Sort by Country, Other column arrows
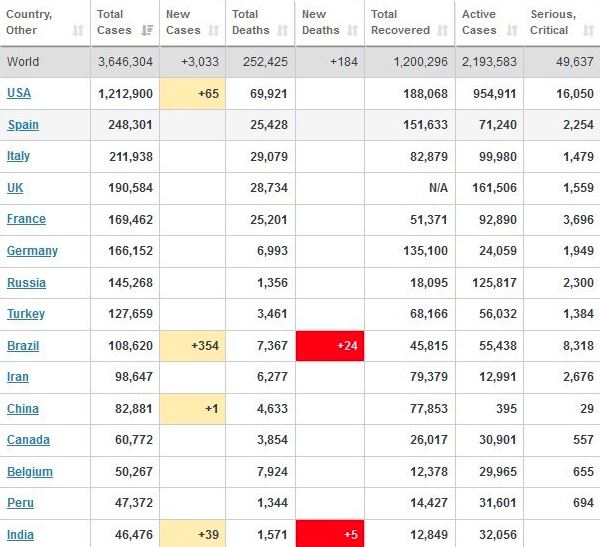Image resolution: width=600 pixels, height=547 pixels. 78,30
